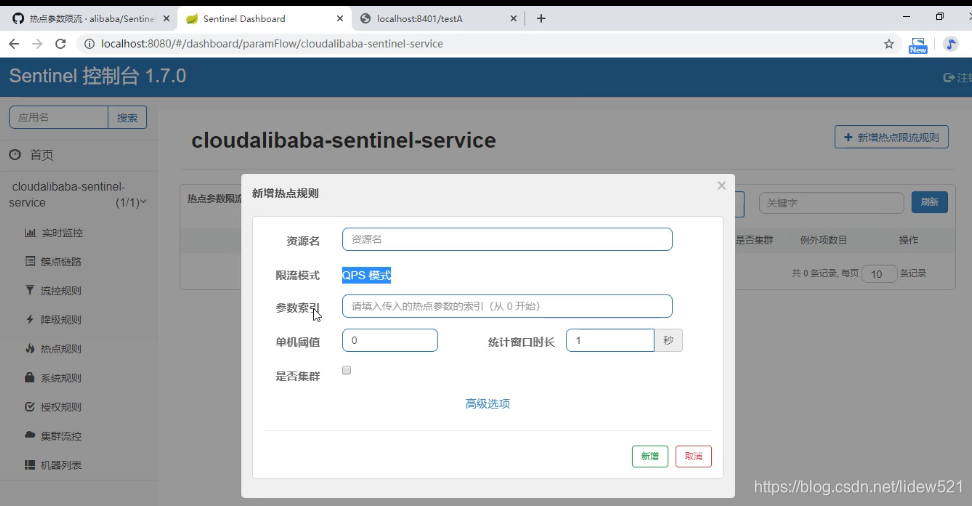Click the Sentinel 控制台 1.7.0 title
This screenshot has height=506, width=972.
point(97,76)
